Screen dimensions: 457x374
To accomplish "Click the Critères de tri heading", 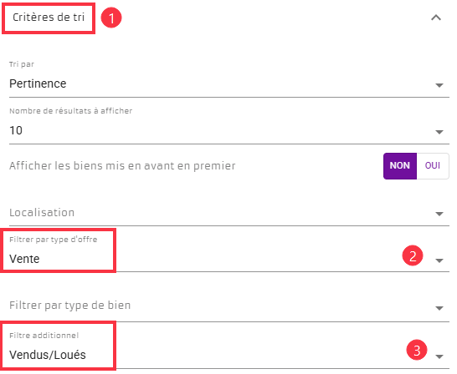I will click(49, 17).
